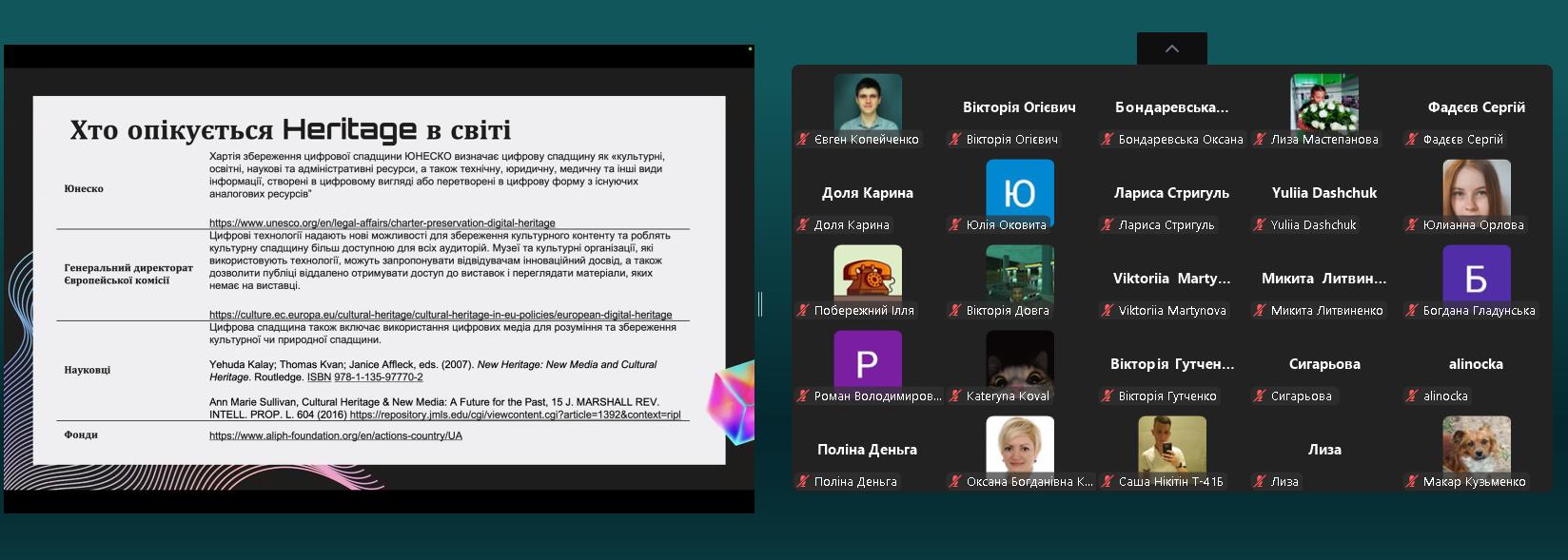This screenshot has width=1568, height=560.
Task: Click the muted mic icon next to alinocka
Action: pyautogui.click(x=1412, y=396)
